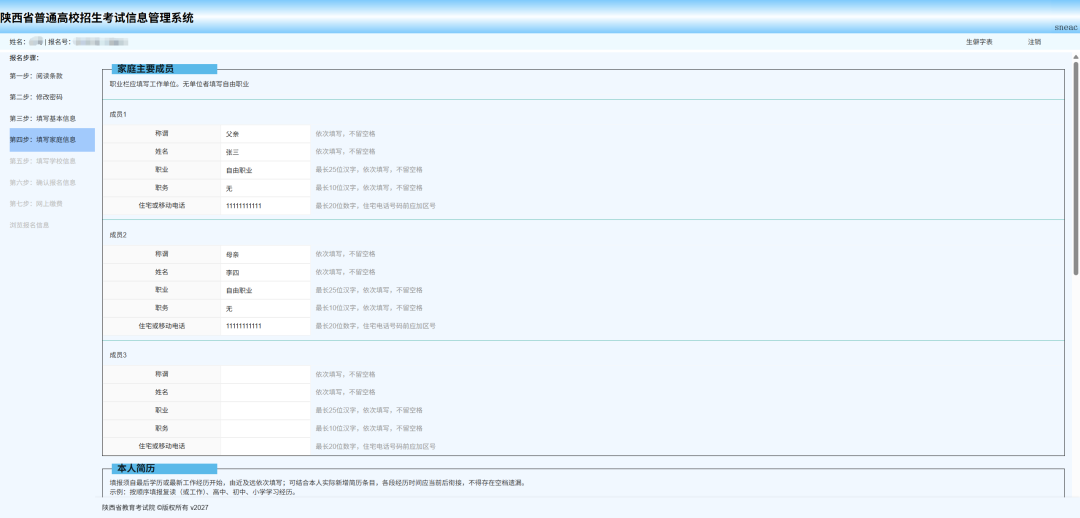
Task: Click the vertical page scrollbar thumb
Action: [x=1075, y=169]
